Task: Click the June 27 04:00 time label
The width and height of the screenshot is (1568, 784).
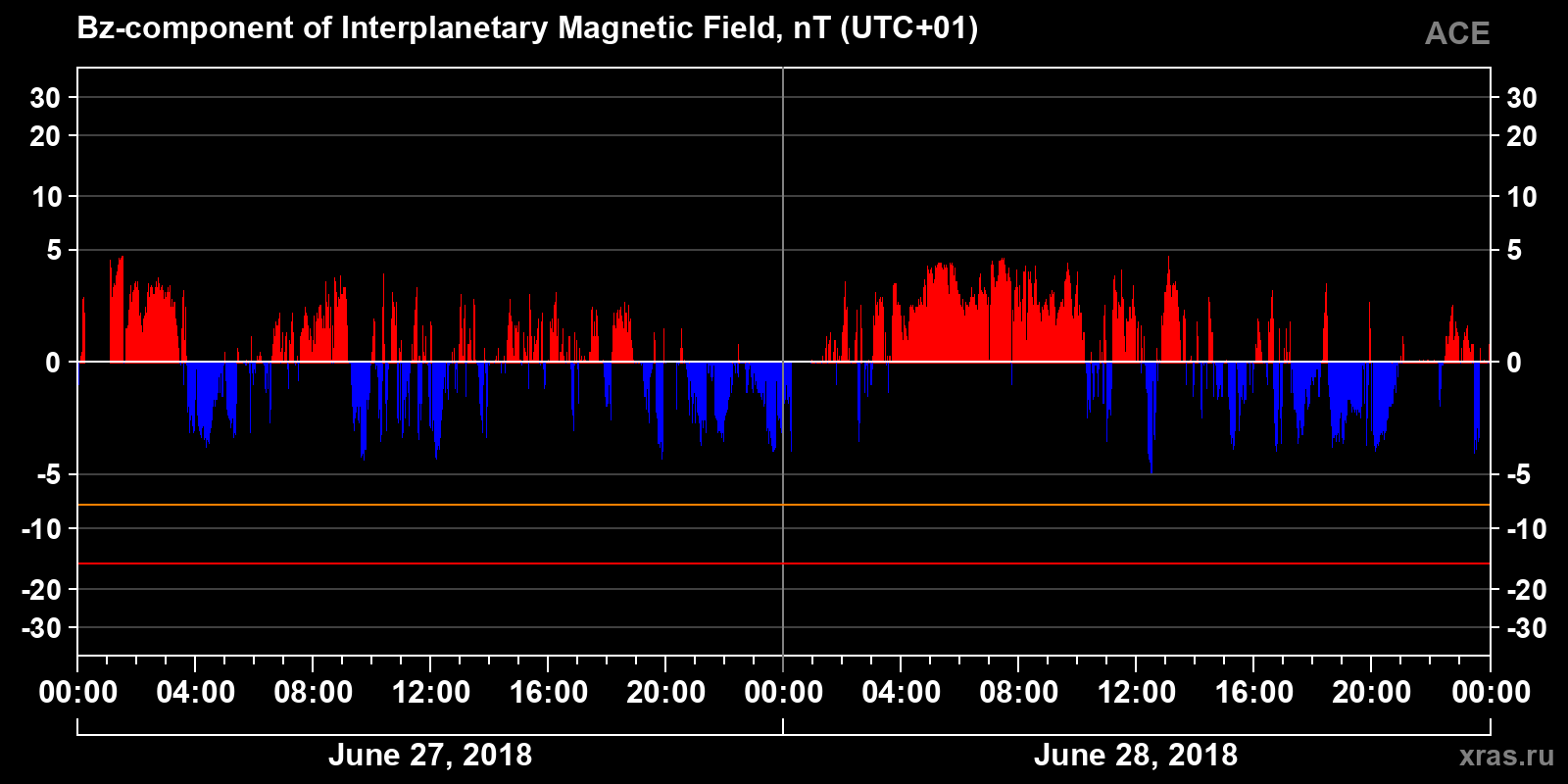Action: point(196,692)
